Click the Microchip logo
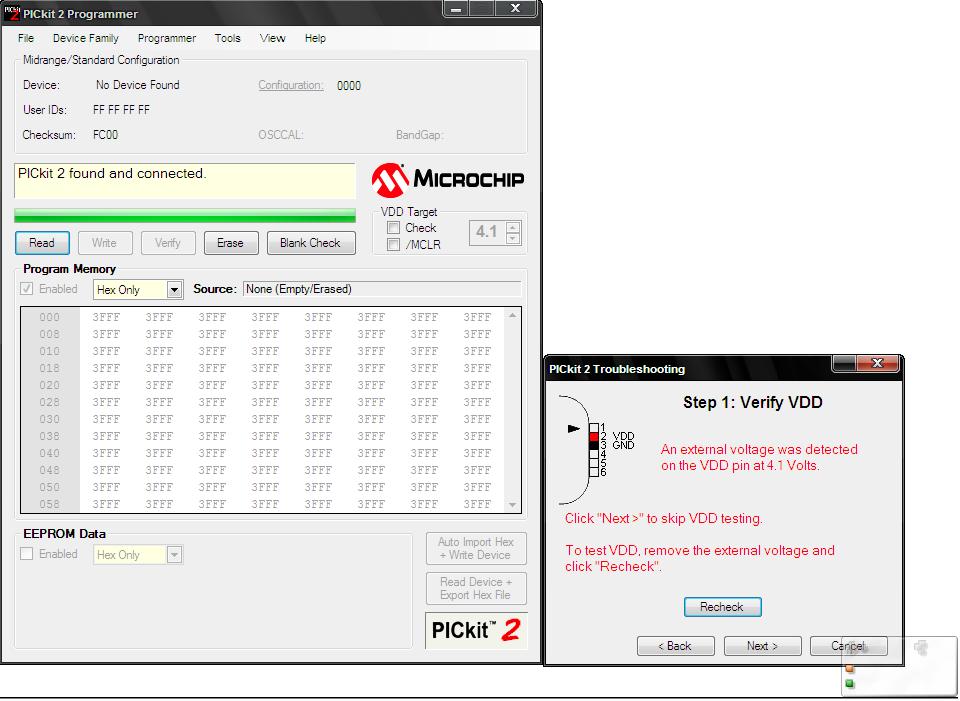 pos(448,179)
